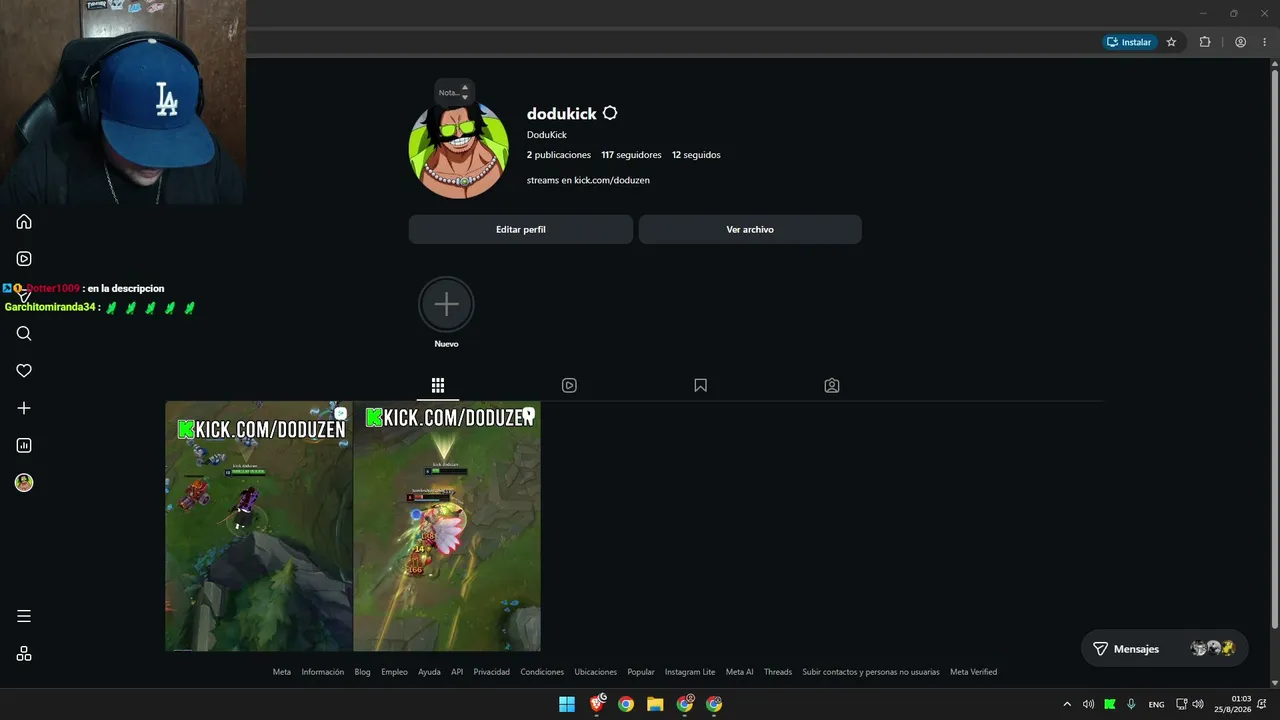Open the Windows Start menu
The height and width of the screenshot is (720, 1280).
pos(567,704)
